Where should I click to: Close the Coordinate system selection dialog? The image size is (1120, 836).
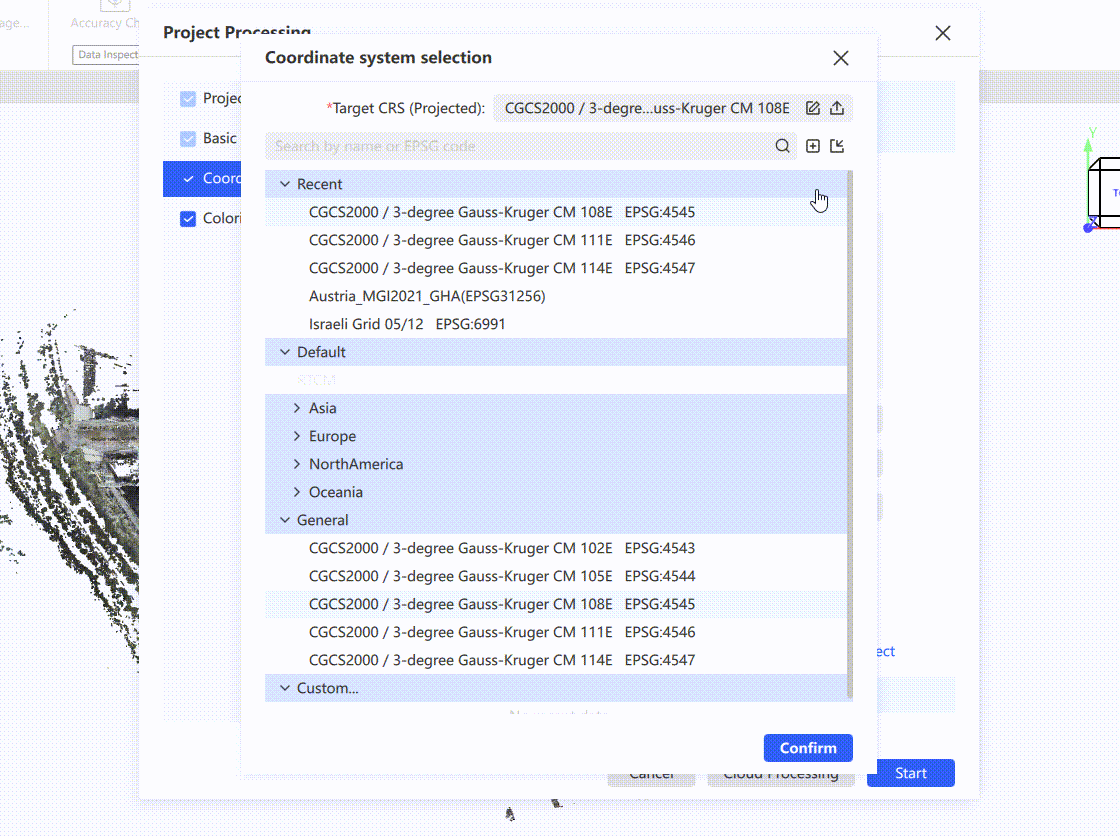point(841,58)
